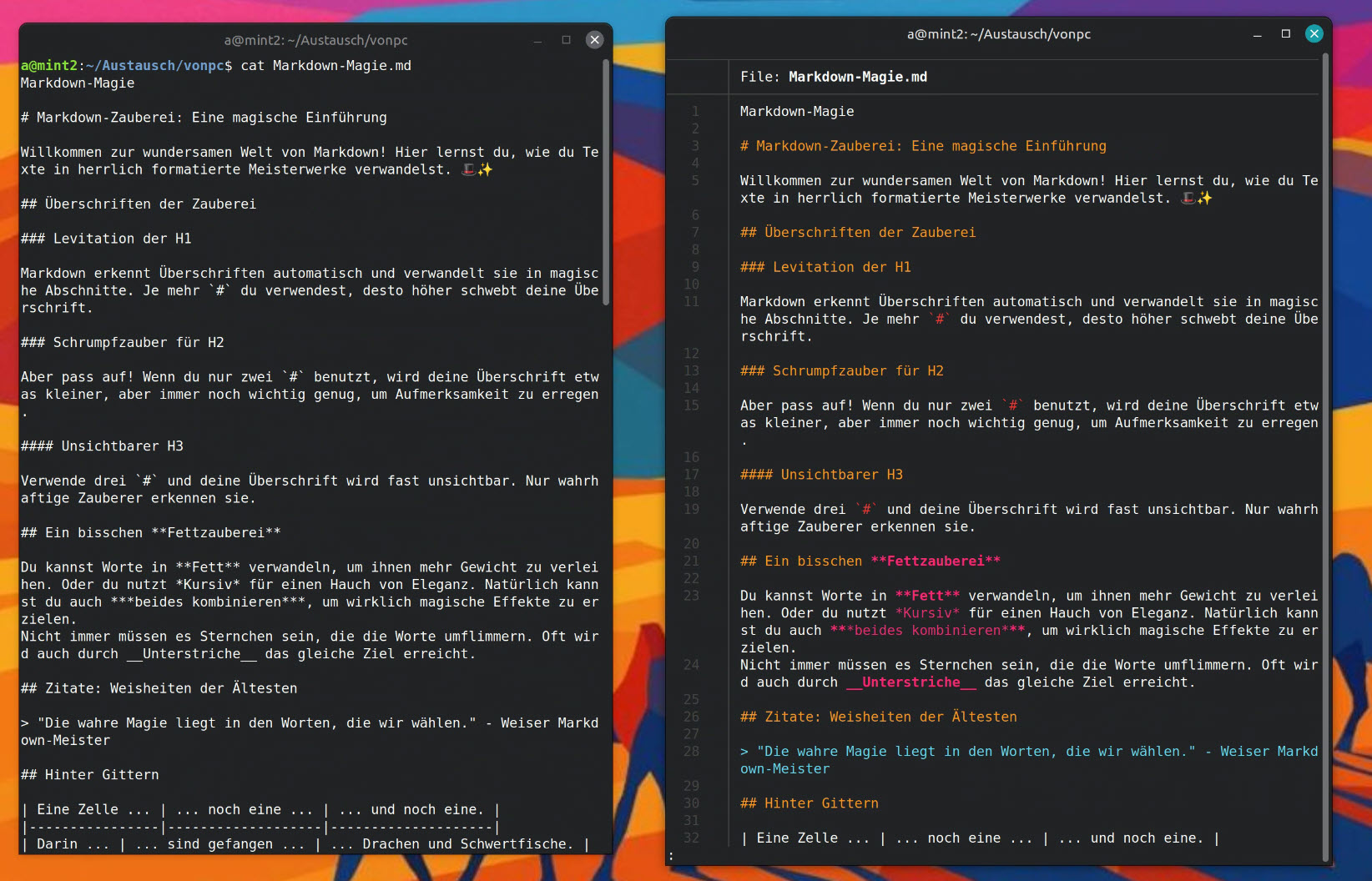Viewport: 1372px width, 881px height.
Task: Maximize the right terminal window
Action: point(1285,33)
